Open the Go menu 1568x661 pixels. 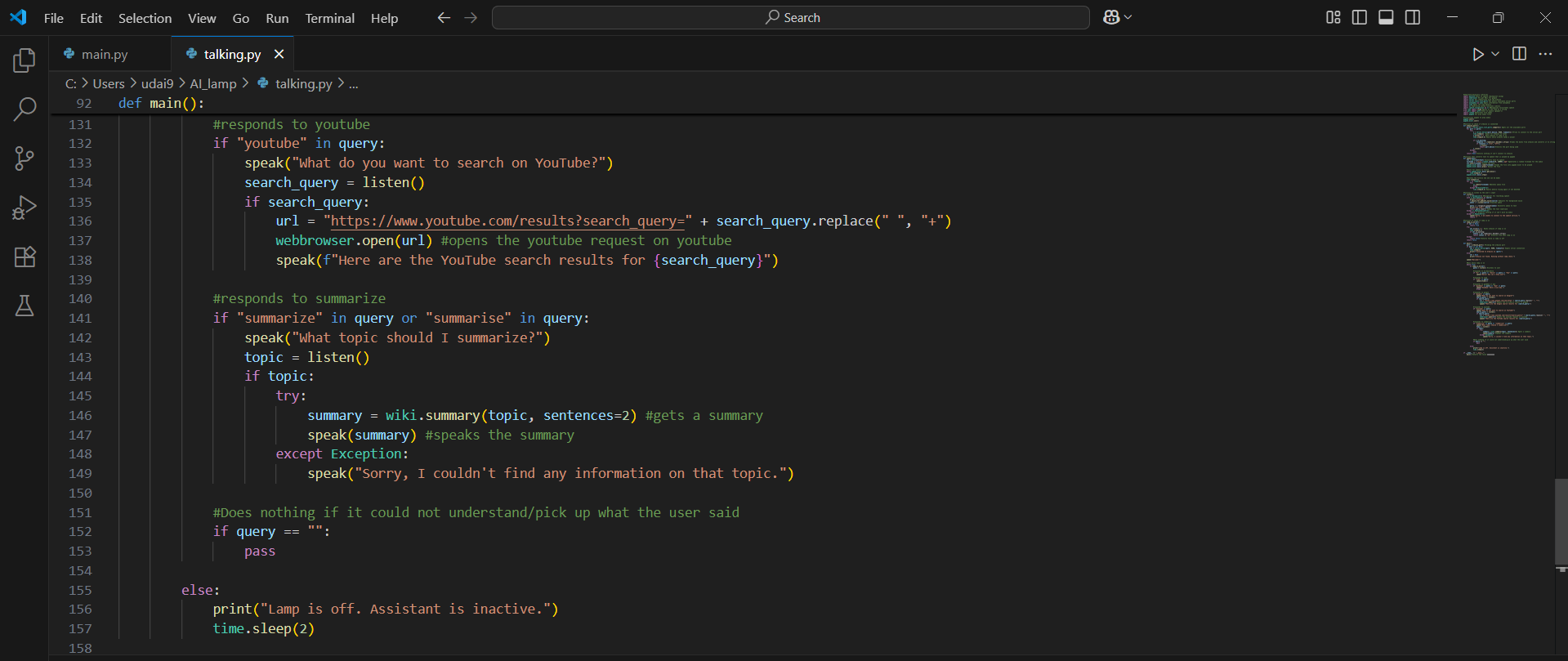pyautogui.click(x=241, y=18)
